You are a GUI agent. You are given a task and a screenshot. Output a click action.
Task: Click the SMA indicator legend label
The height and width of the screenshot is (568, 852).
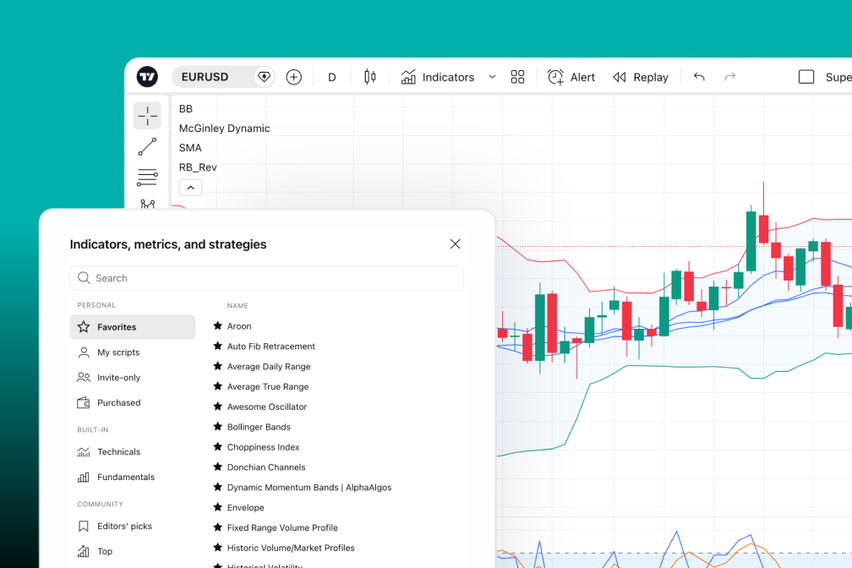pyautogui.click(x=190, y=148)
